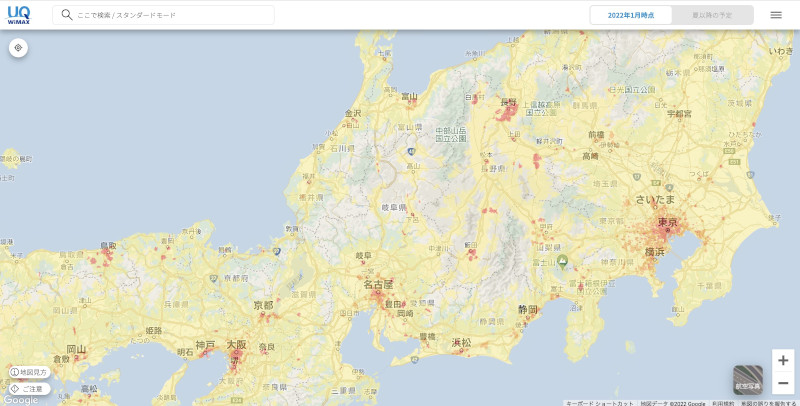Open キーボード ショートカット link
800x406 pixels.
(599, 403)
